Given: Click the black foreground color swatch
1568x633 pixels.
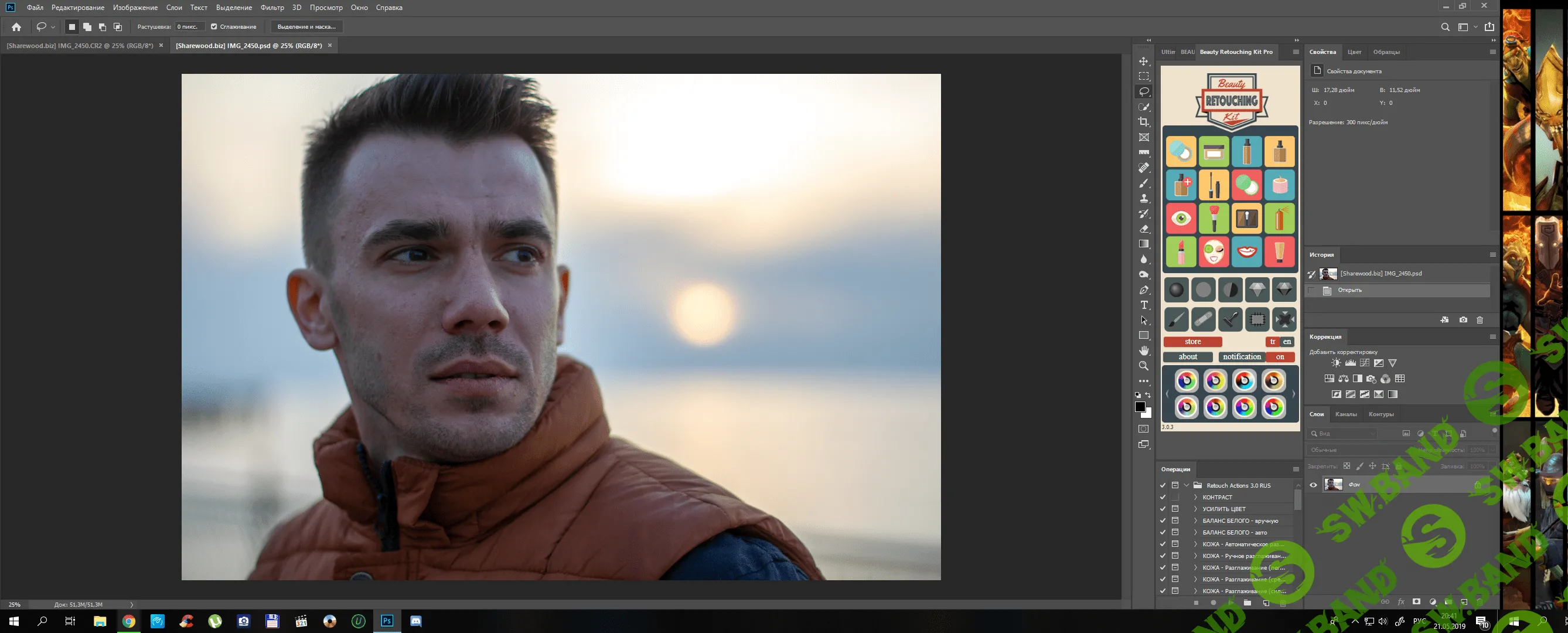Looking at the screenshot, I should click(x=1140, y=407).
